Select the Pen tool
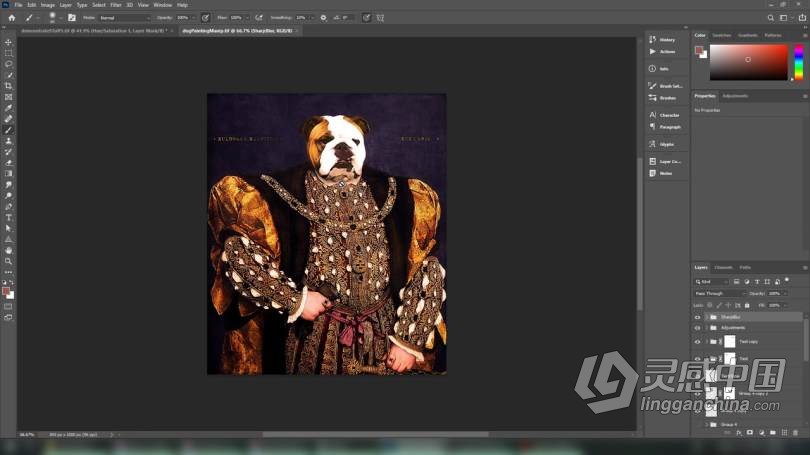810x455 pixels. pyautogui.click(x=8, y=207)
